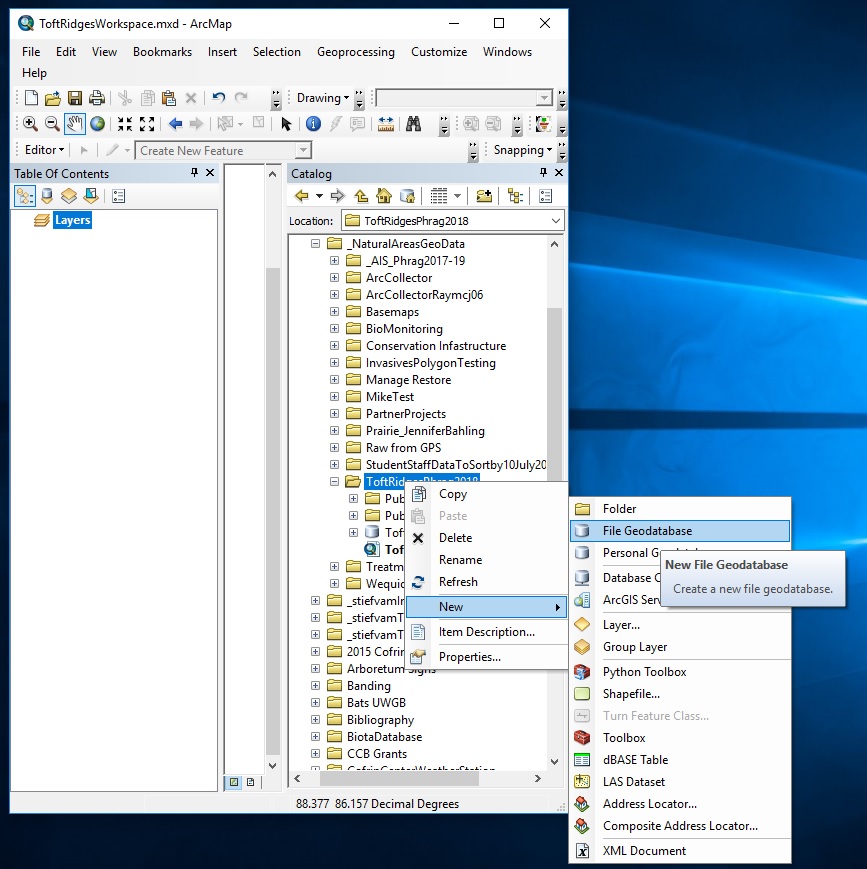The width and height of the screenshot is (867, 869).
Task: Click the Measure ruler tool
Action: point(386,124)
